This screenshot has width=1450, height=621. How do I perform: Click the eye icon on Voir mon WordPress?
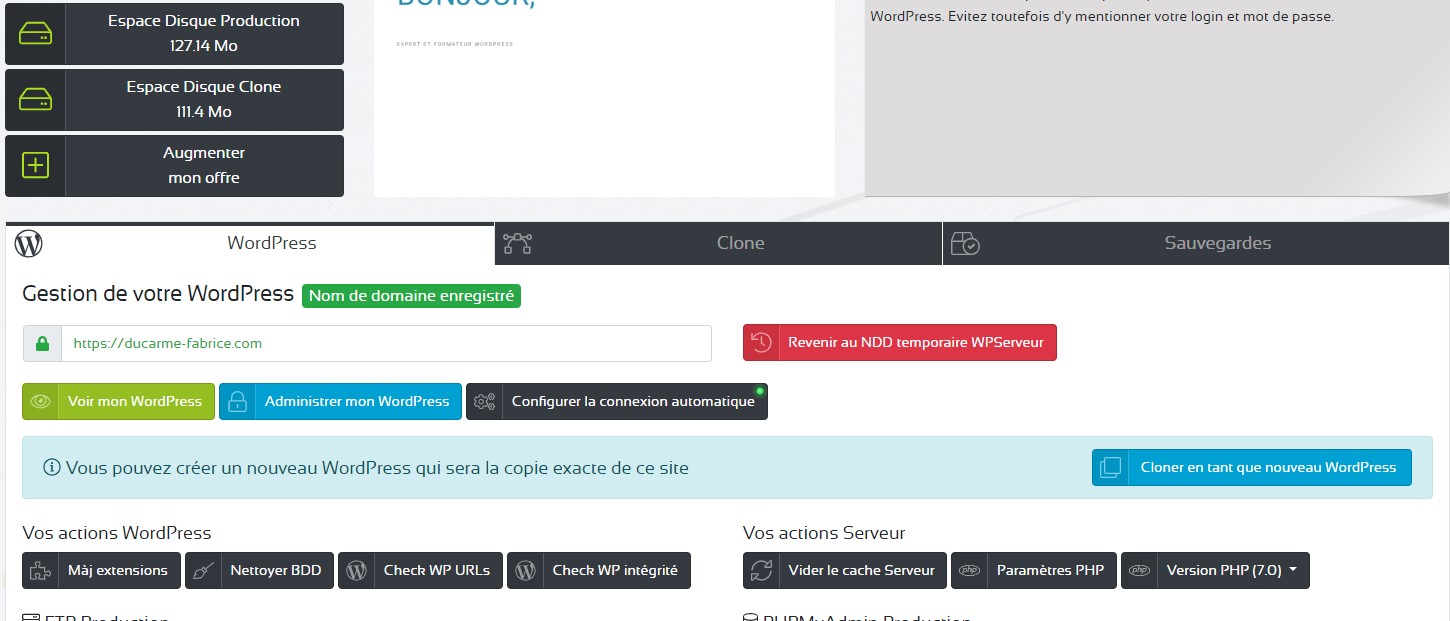coord(40,401)
